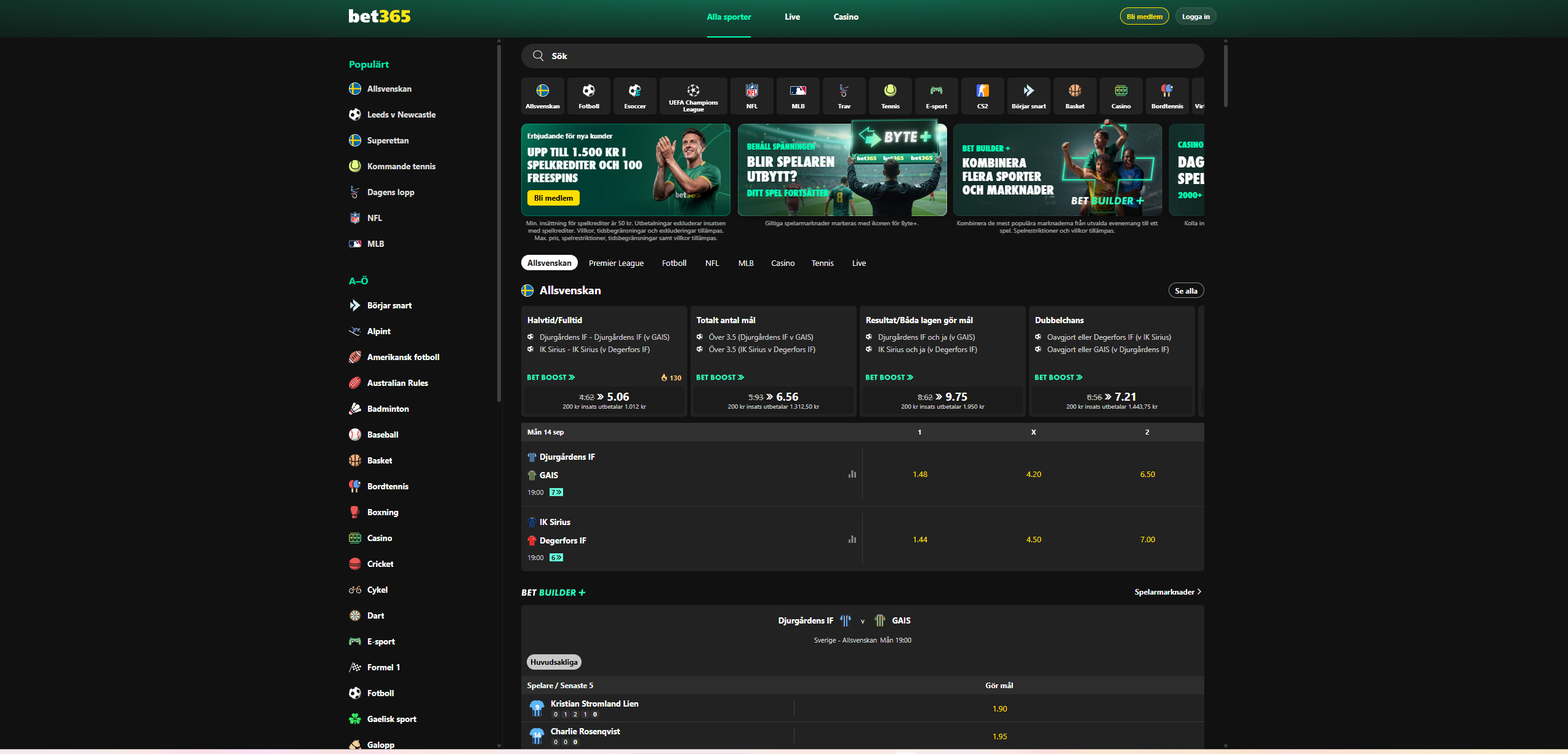Open stats icon for IK Sirius match

852,539
